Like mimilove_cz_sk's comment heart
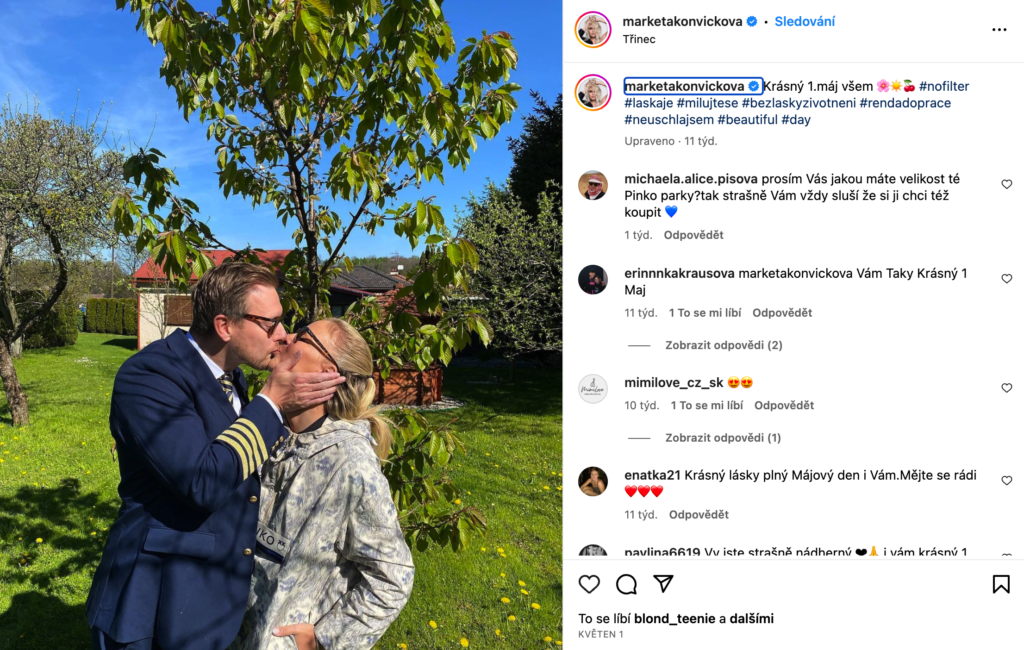This screenshot has height=650, width=1024. 1006,387
